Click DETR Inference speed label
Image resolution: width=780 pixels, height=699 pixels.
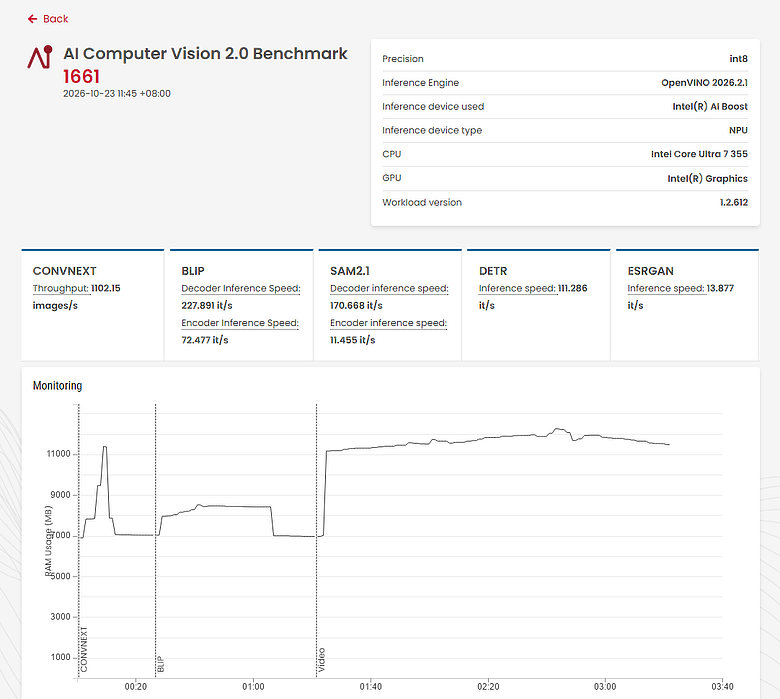(x=517, y=289)
